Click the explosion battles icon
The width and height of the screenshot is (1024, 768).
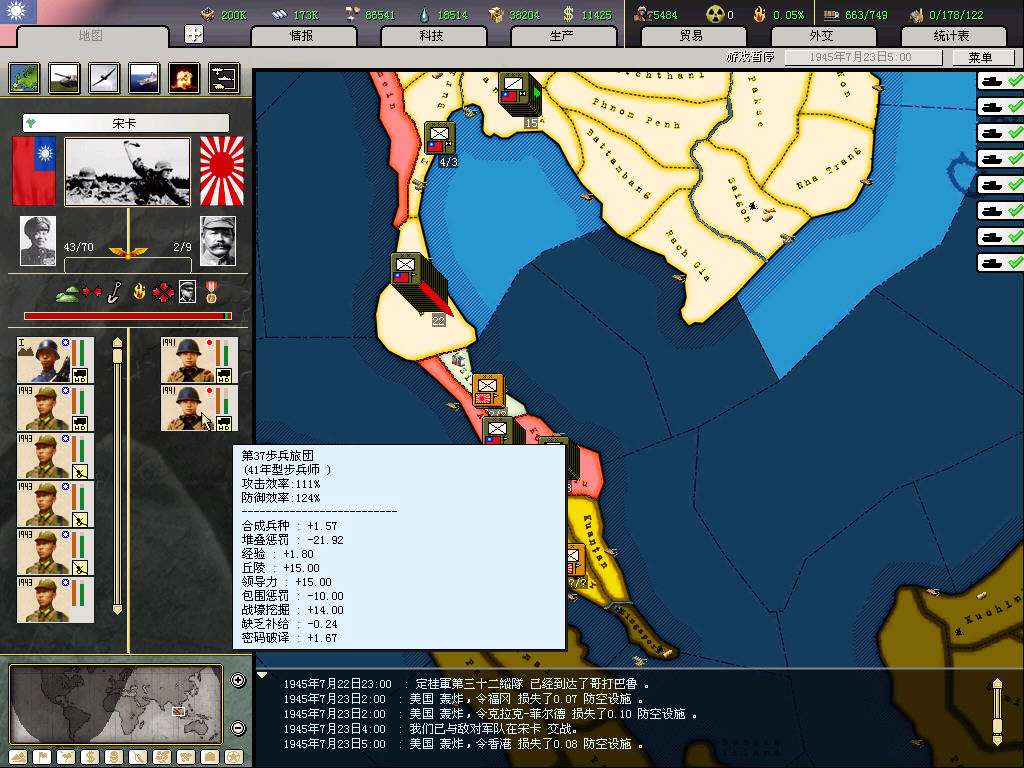[184, 78]
